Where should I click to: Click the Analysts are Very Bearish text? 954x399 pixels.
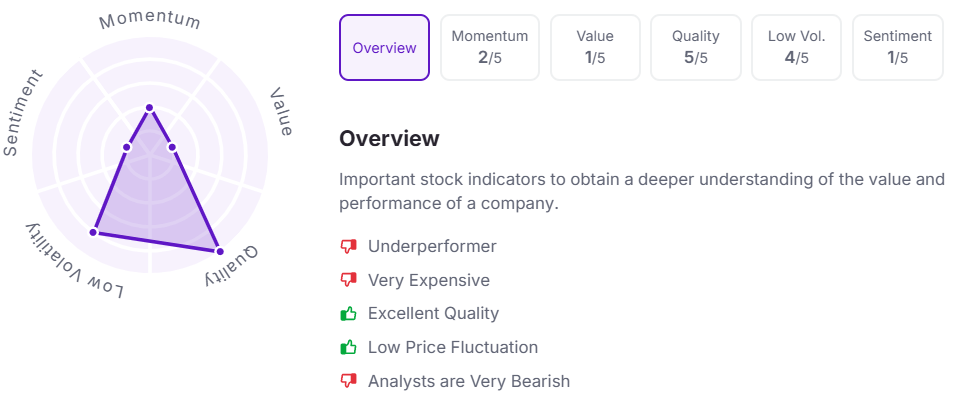[x=468, y=381]
